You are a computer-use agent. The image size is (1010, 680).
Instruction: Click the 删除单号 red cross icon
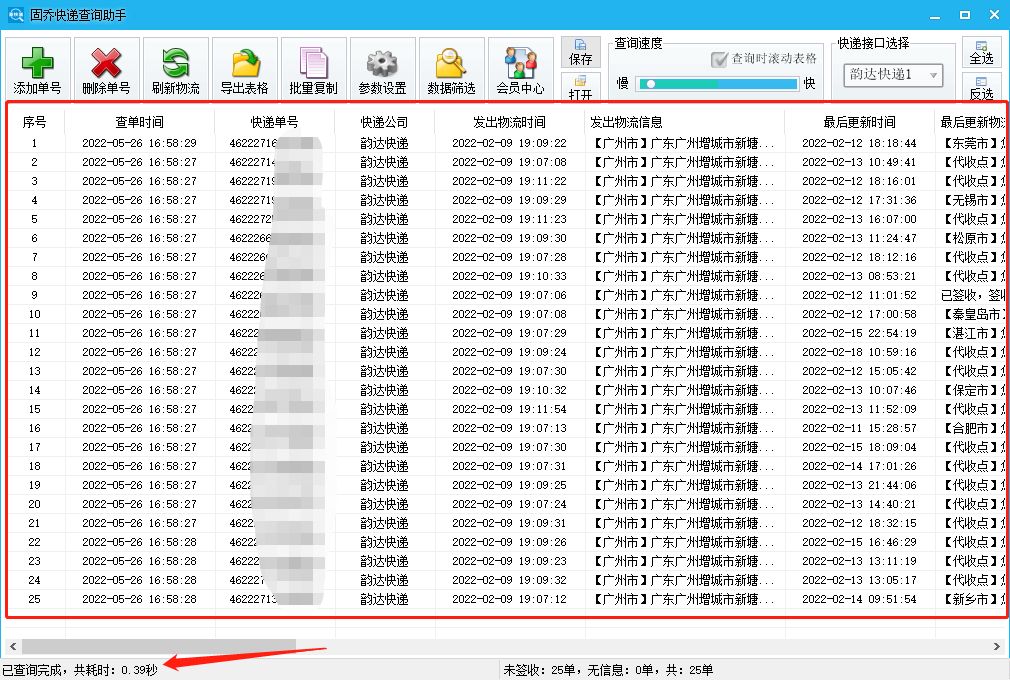point(106,62)
